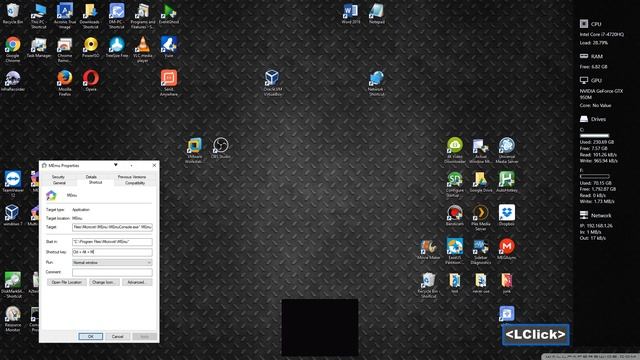Select the Word 2016 desktop icon
This screenshot has width=640, height=360.
point(350,11)
